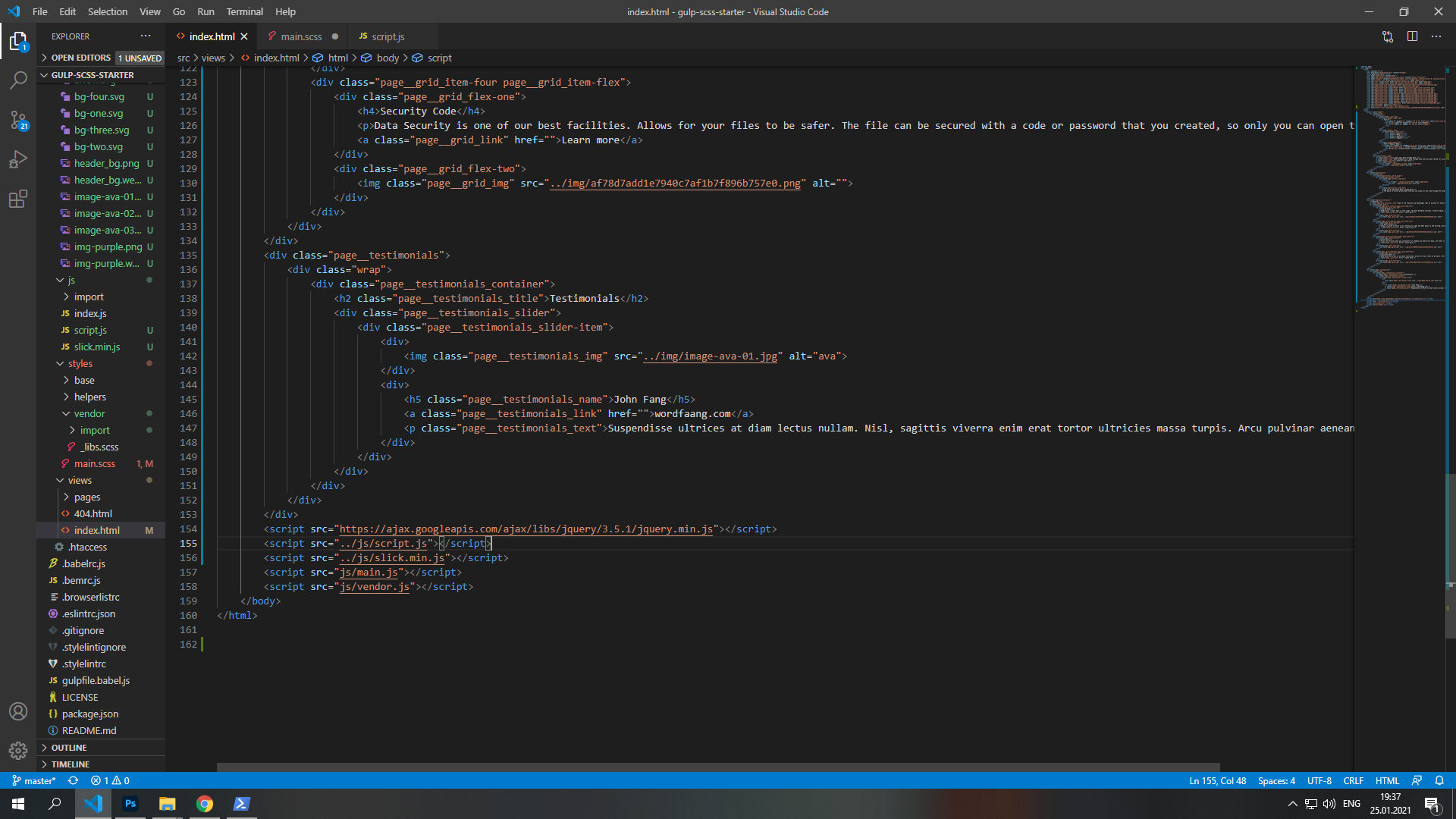Click the Explorer more actions ellipsis

click(146, 36)
